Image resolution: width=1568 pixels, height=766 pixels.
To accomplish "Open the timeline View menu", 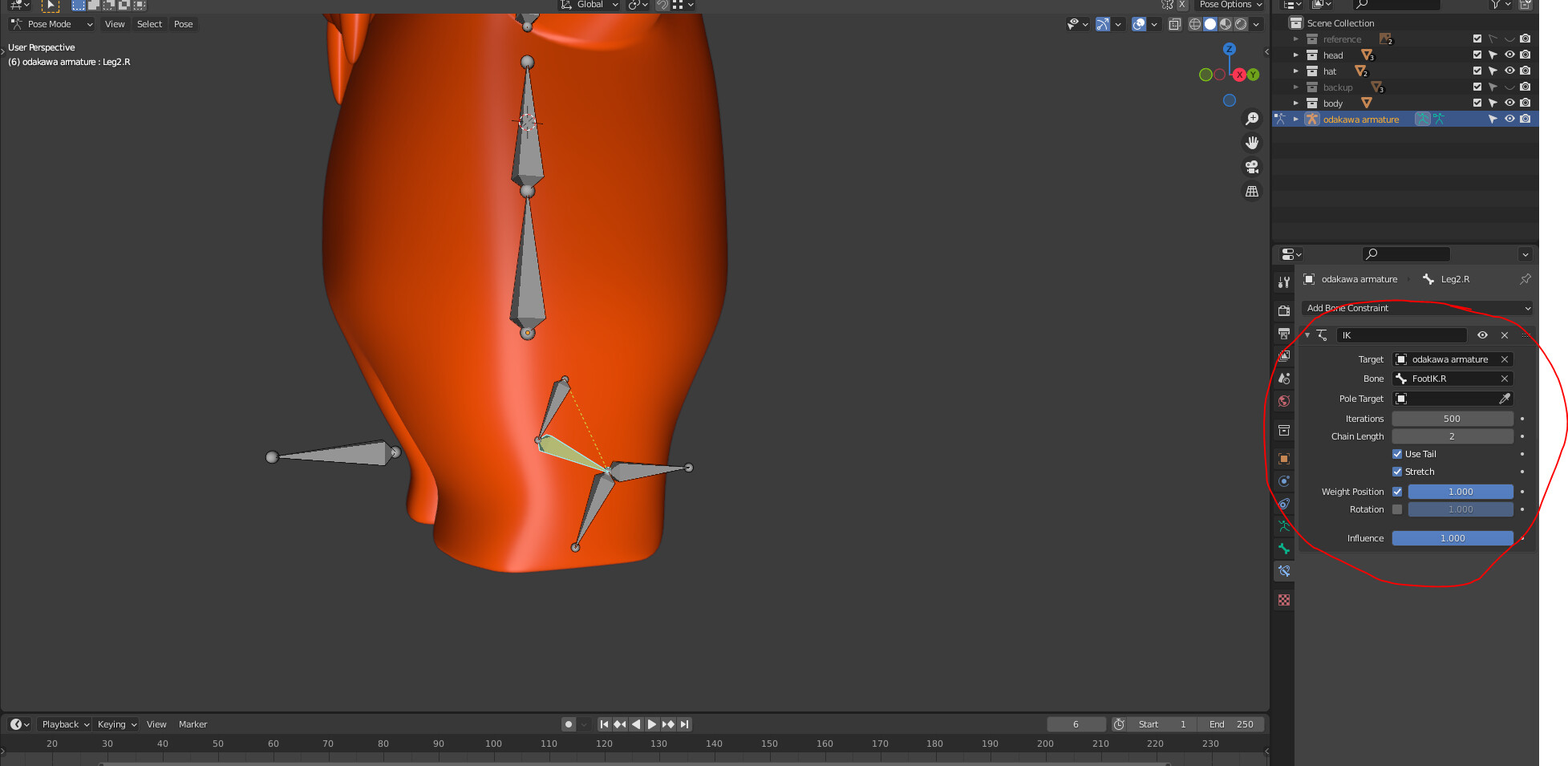I will (x=156, y=724).
